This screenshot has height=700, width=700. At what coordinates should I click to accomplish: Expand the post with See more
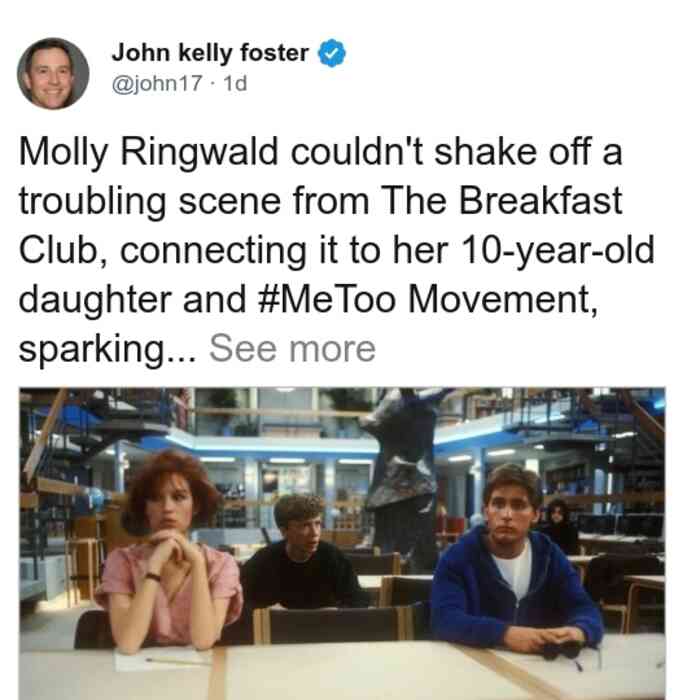[292, 349]
